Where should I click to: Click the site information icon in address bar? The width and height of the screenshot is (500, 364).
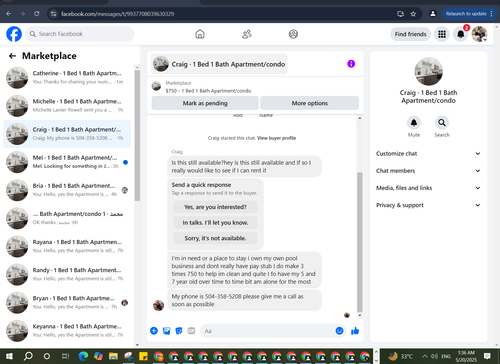[53, 14]
